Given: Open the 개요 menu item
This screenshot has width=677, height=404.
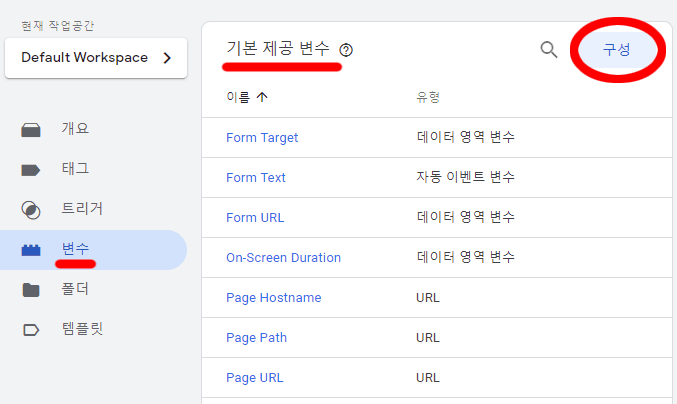Looking at the screenshot, I should pos(76,129).
